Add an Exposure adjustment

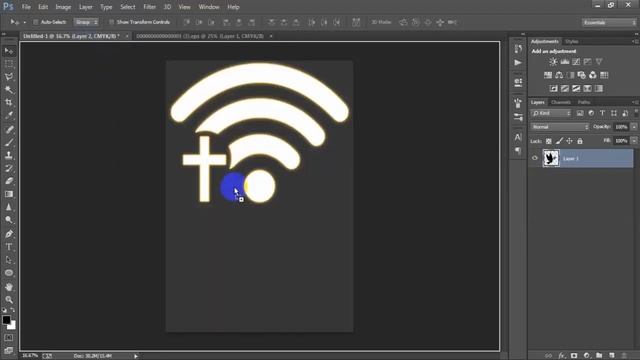587,62
